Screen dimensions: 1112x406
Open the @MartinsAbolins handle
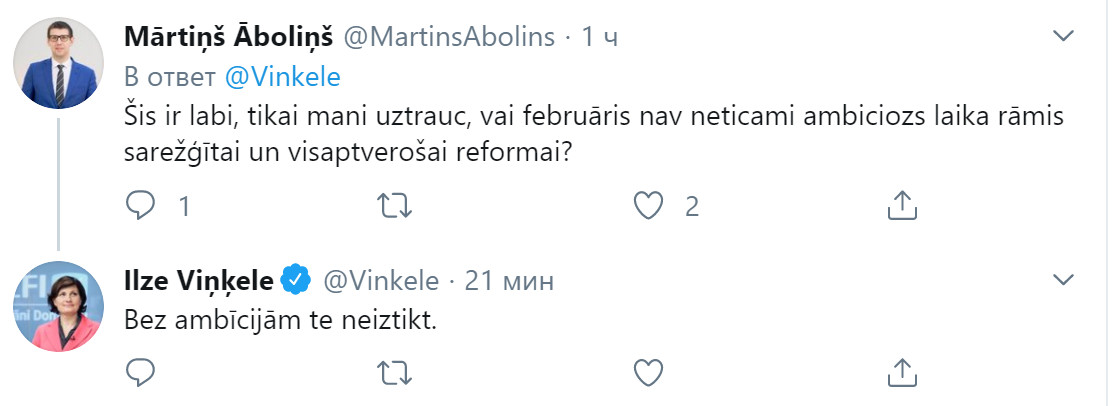[449, 37]
